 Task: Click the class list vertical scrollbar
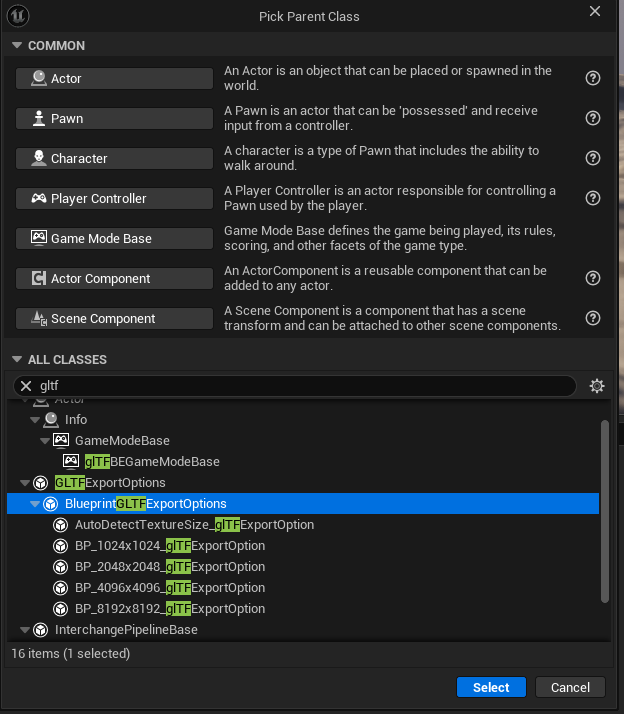point(603,510)
